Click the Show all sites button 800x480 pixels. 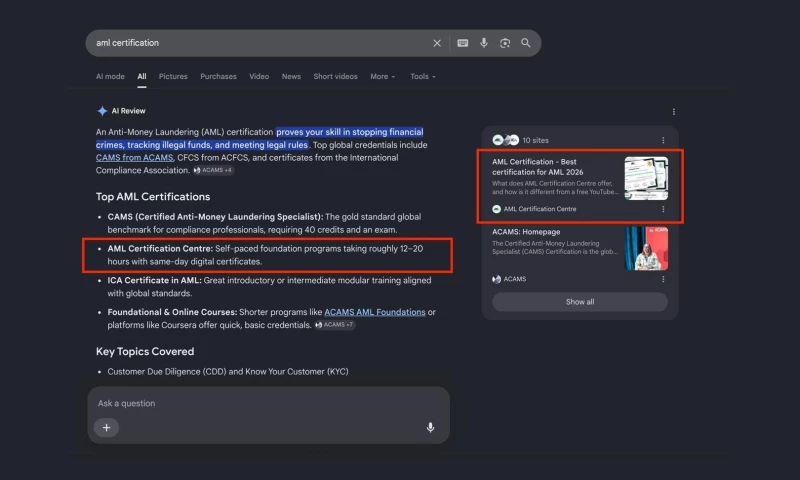coord(580,302)
